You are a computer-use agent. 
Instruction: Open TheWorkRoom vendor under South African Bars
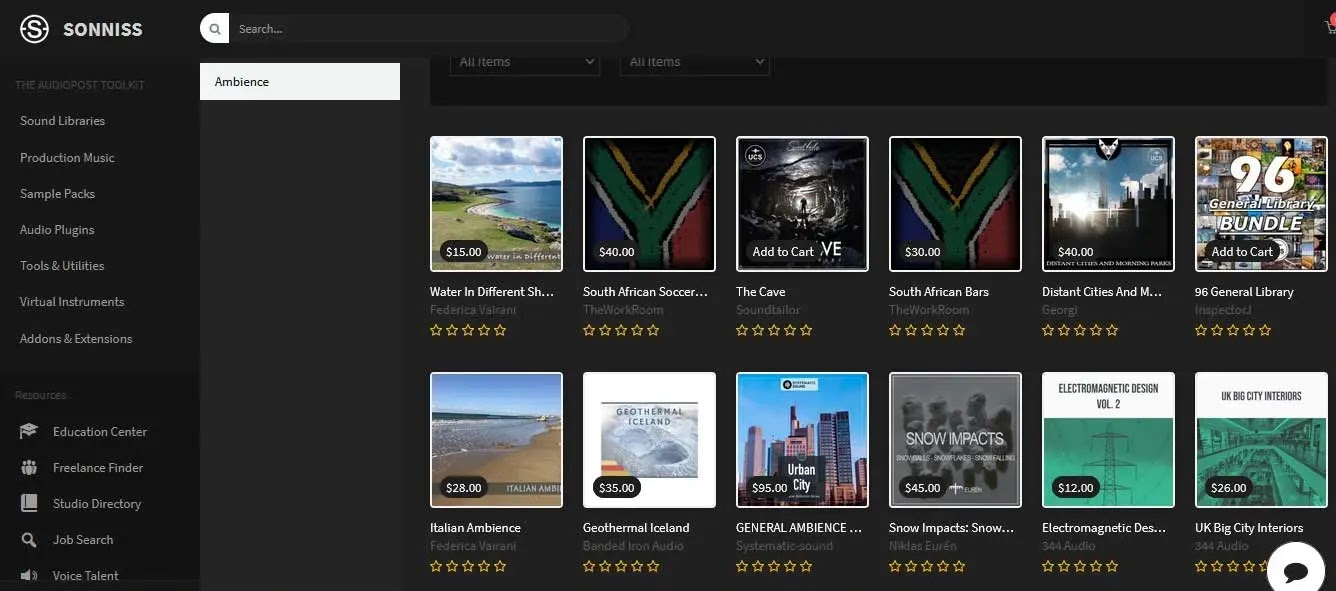tap(929, 310)
